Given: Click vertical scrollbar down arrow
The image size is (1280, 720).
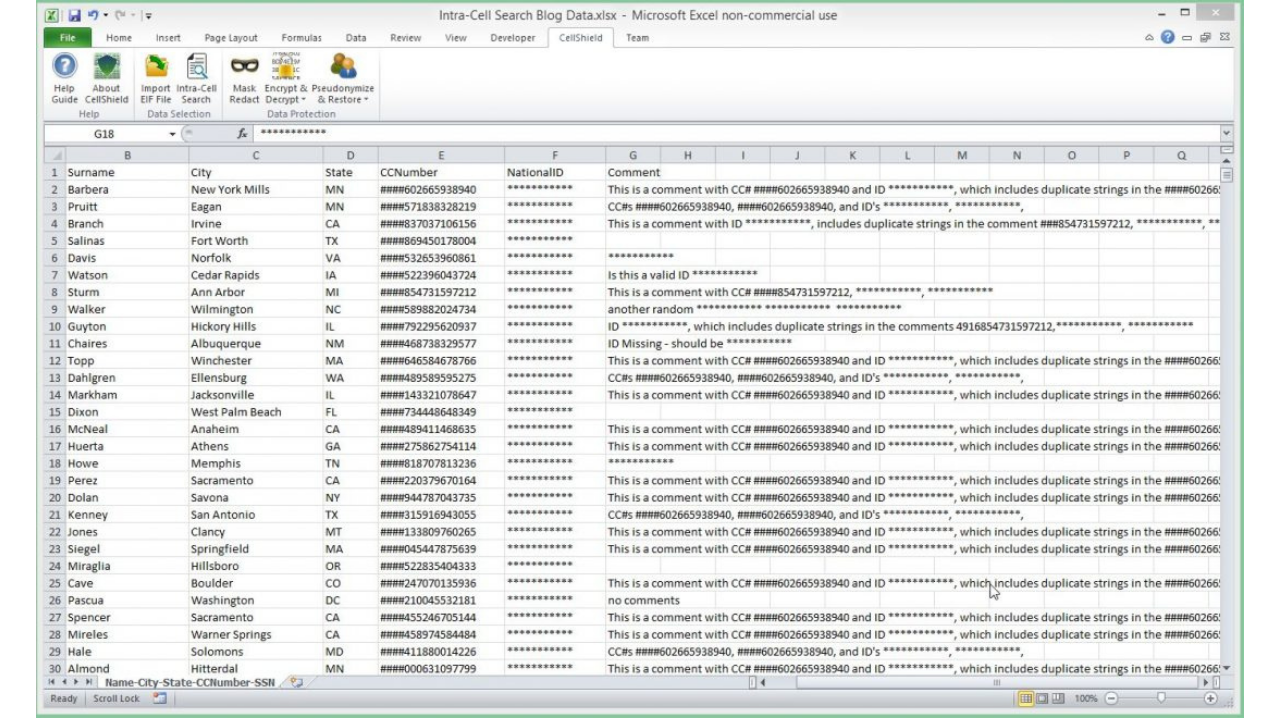Looking at the screenshot, I should [x=1226, y=668].
